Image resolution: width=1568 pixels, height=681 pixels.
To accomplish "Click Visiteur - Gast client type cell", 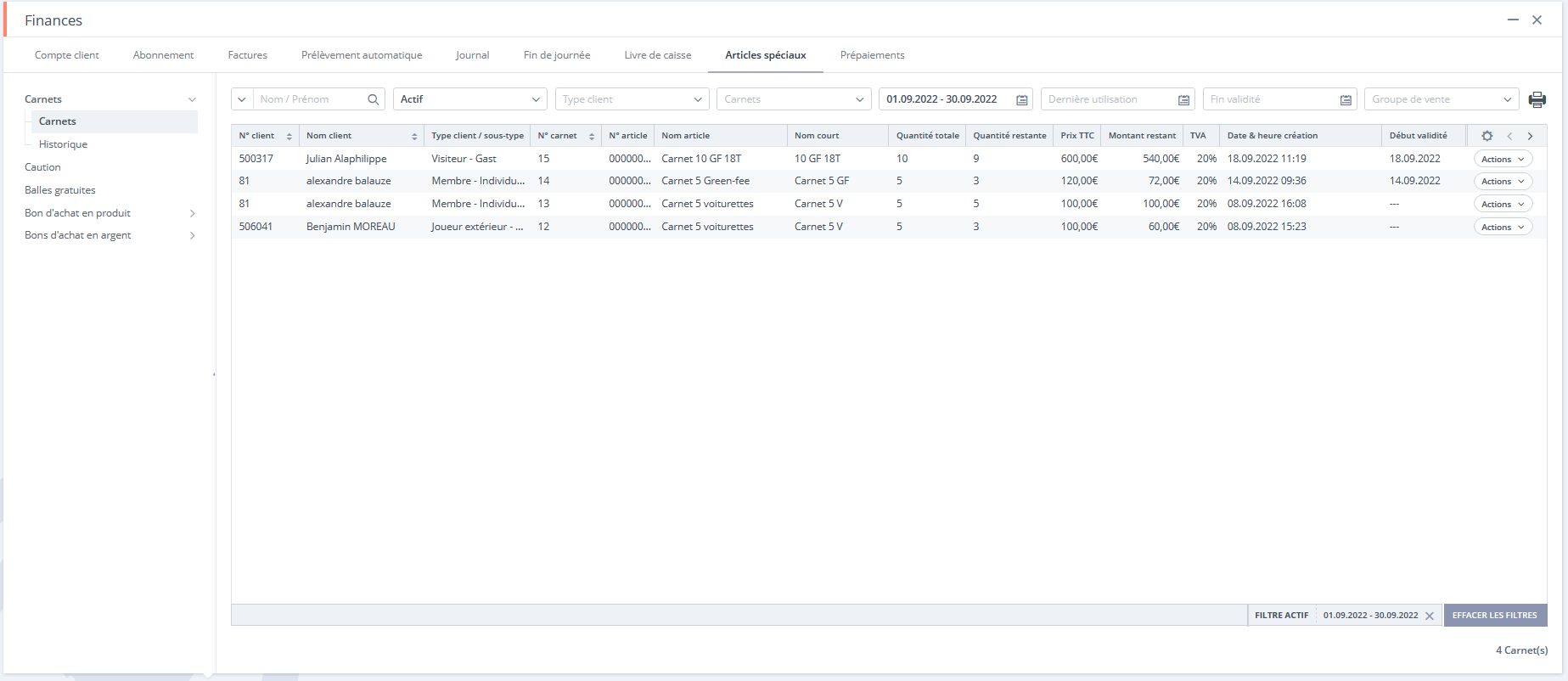I will coord(464,159).
